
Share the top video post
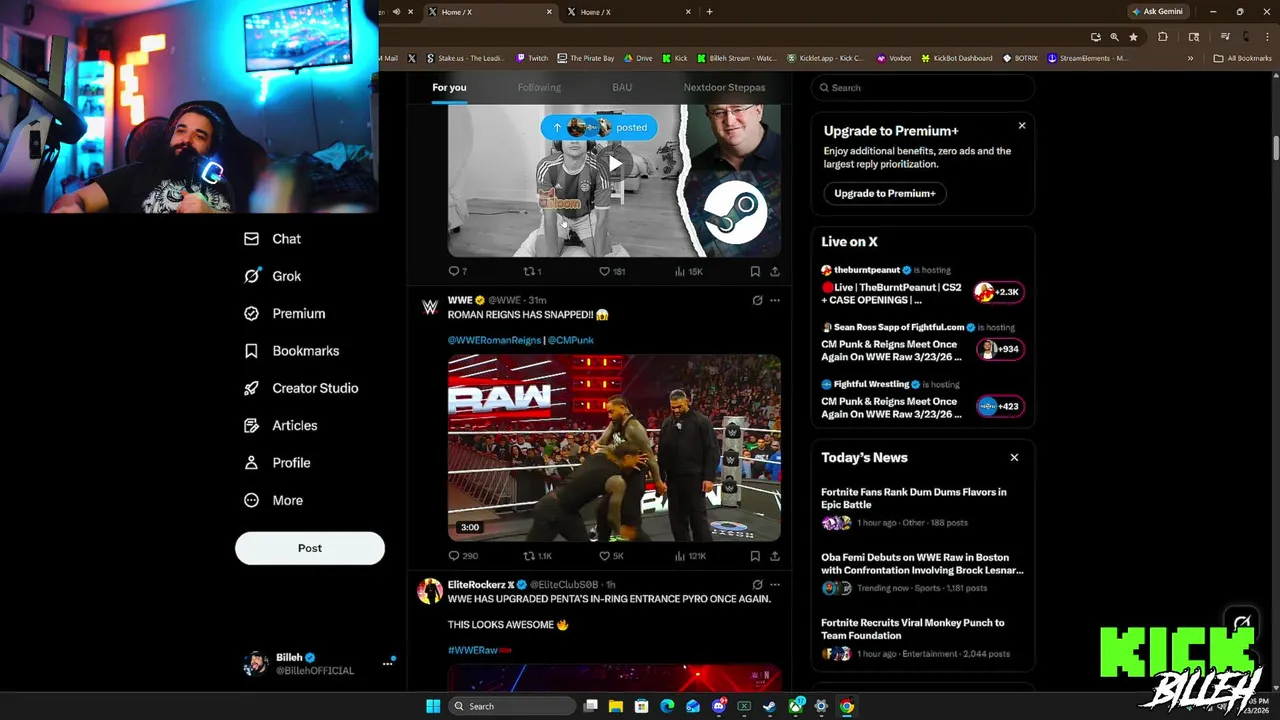coord(774,271)
